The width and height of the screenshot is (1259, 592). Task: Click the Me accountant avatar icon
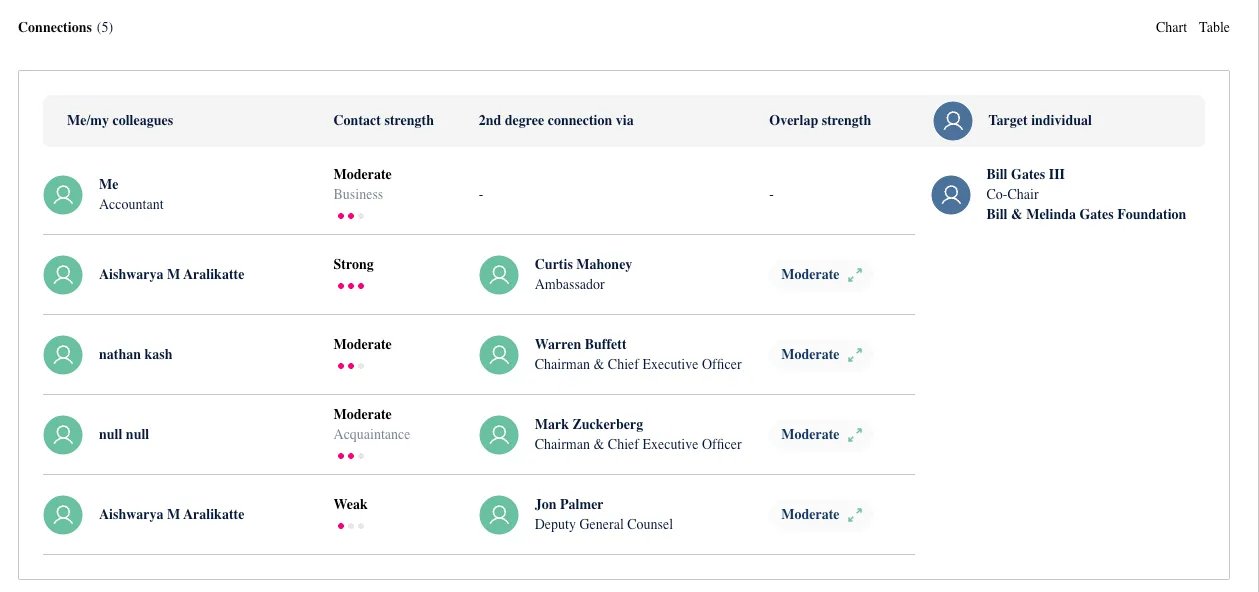click(63, 195)
